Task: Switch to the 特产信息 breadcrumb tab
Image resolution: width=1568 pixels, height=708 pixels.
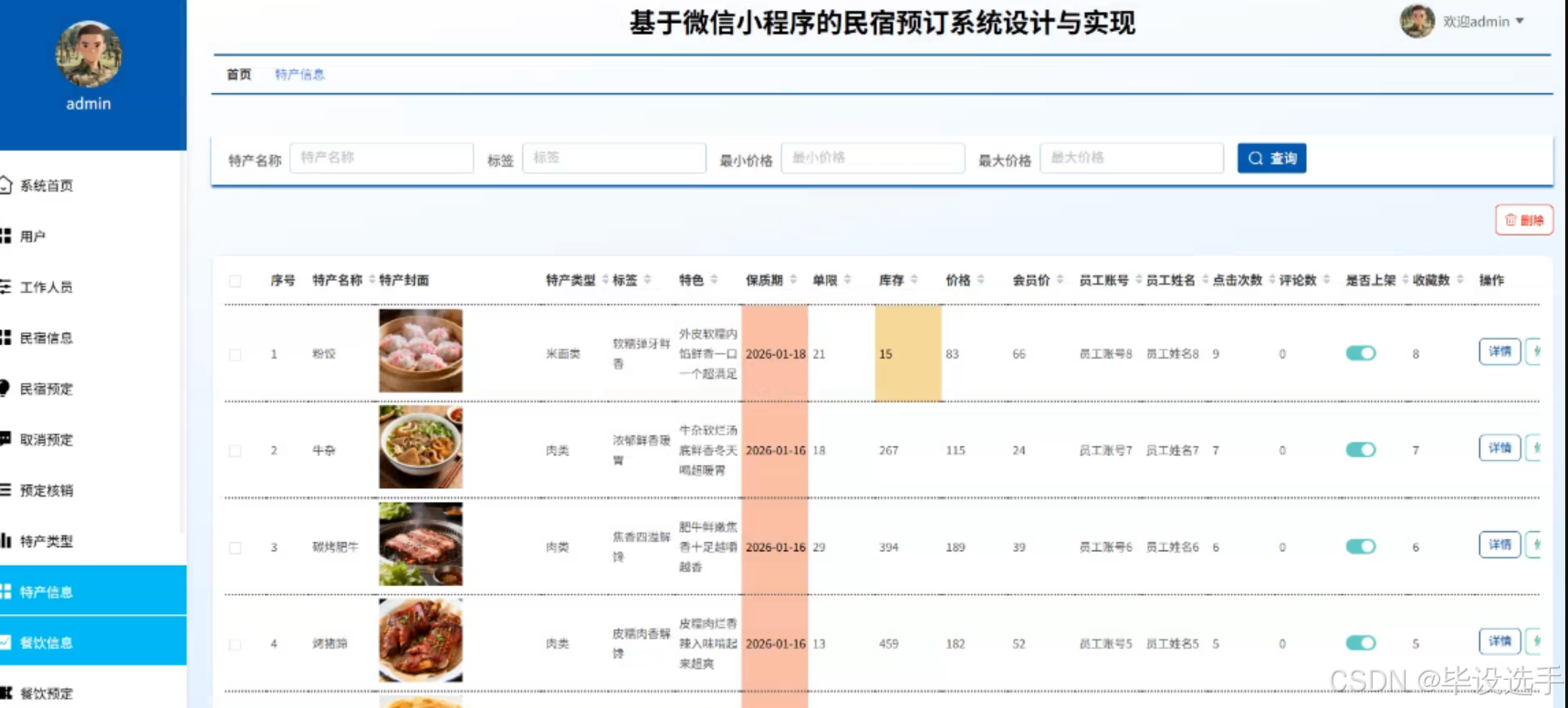Action: click(x=299, y=74)
